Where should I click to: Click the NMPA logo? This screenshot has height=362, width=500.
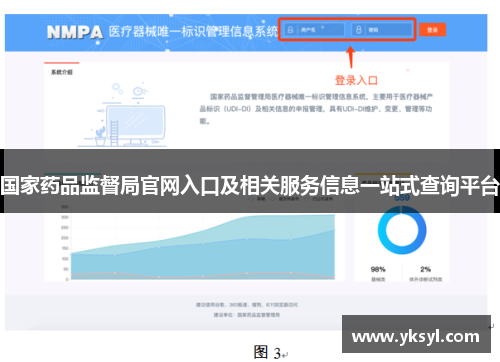(x=75, y=32)
